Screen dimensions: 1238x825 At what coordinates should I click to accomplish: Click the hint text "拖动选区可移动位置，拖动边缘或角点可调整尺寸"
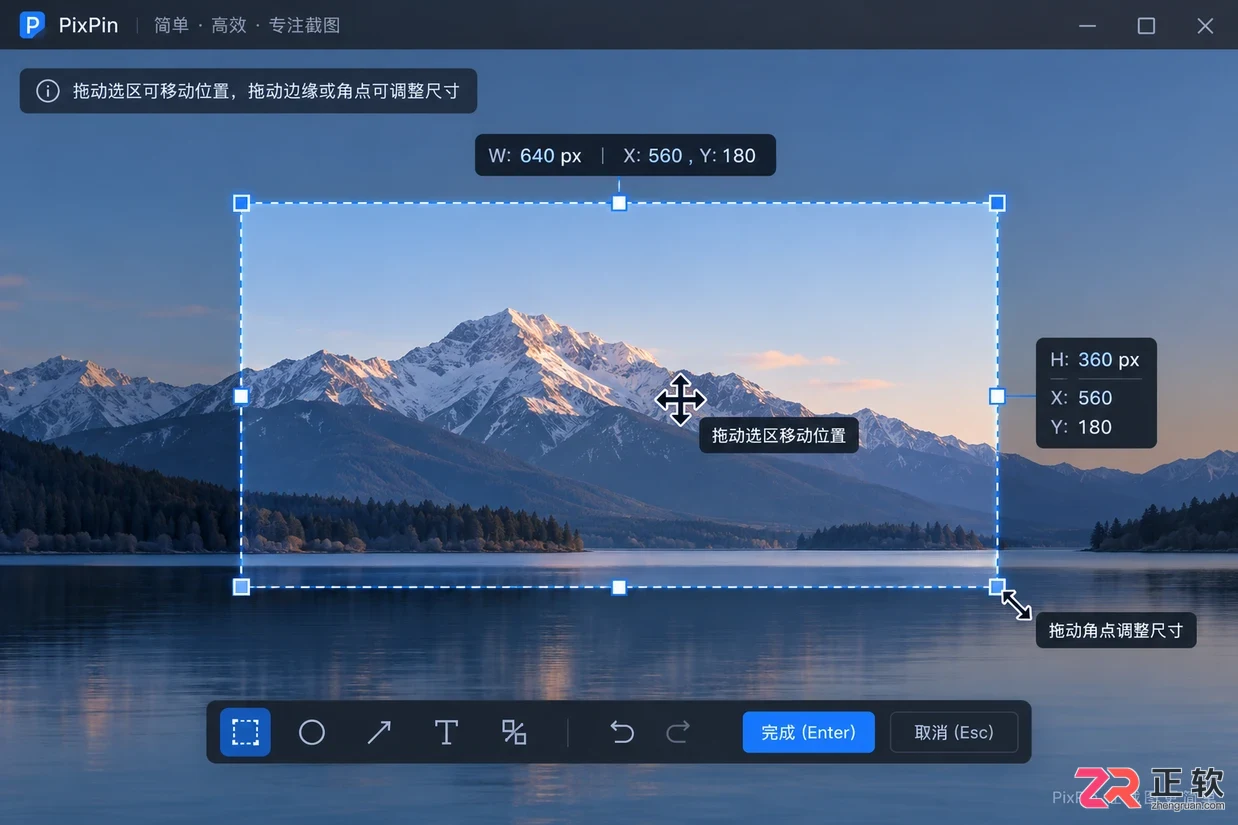click(266, 91)
